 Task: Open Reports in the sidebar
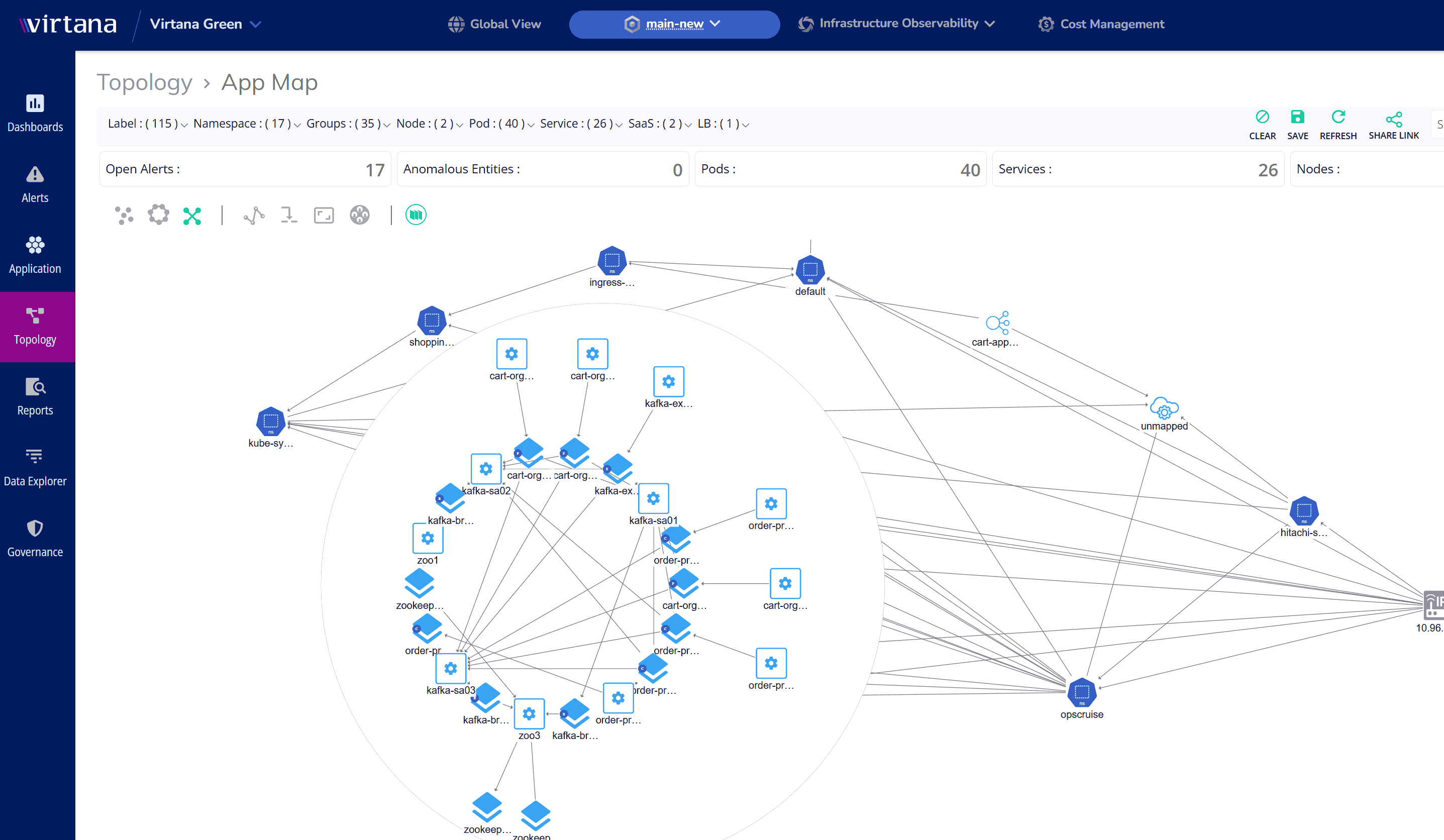pos(35,397)
